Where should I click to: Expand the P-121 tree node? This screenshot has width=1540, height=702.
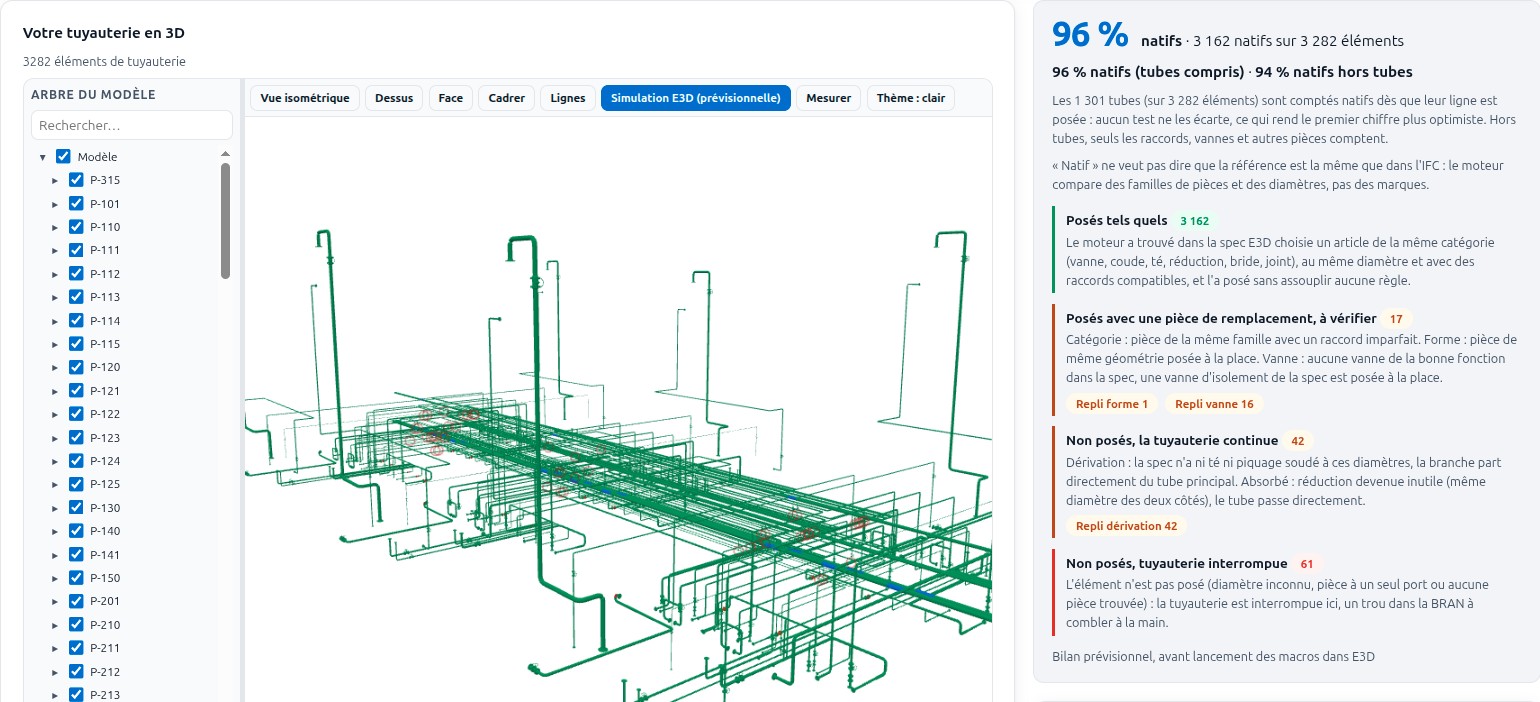55,390
